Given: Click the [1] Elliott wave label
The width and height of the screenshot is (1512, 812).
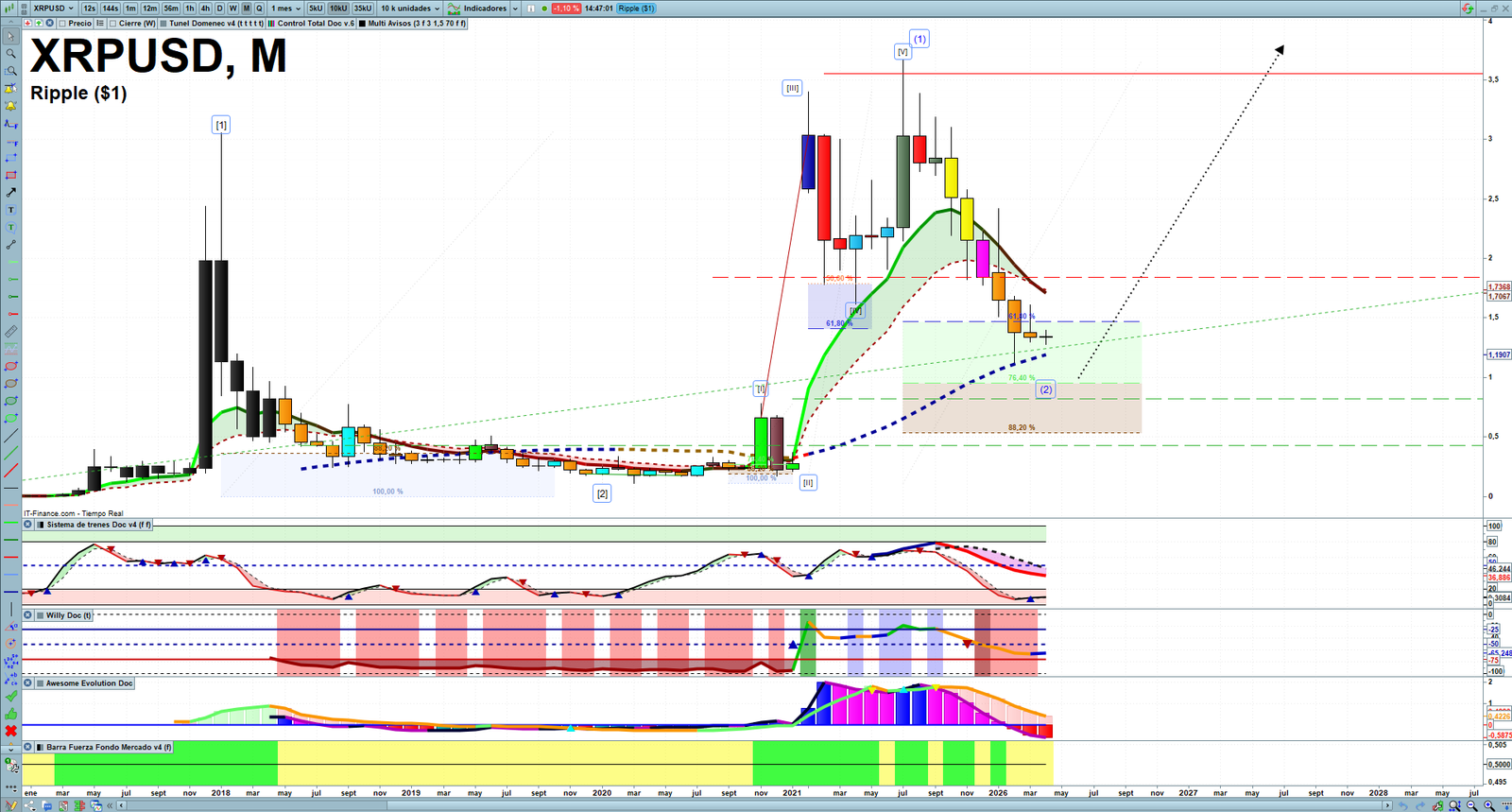Looking at the screenshot, I should click(220, 125).
